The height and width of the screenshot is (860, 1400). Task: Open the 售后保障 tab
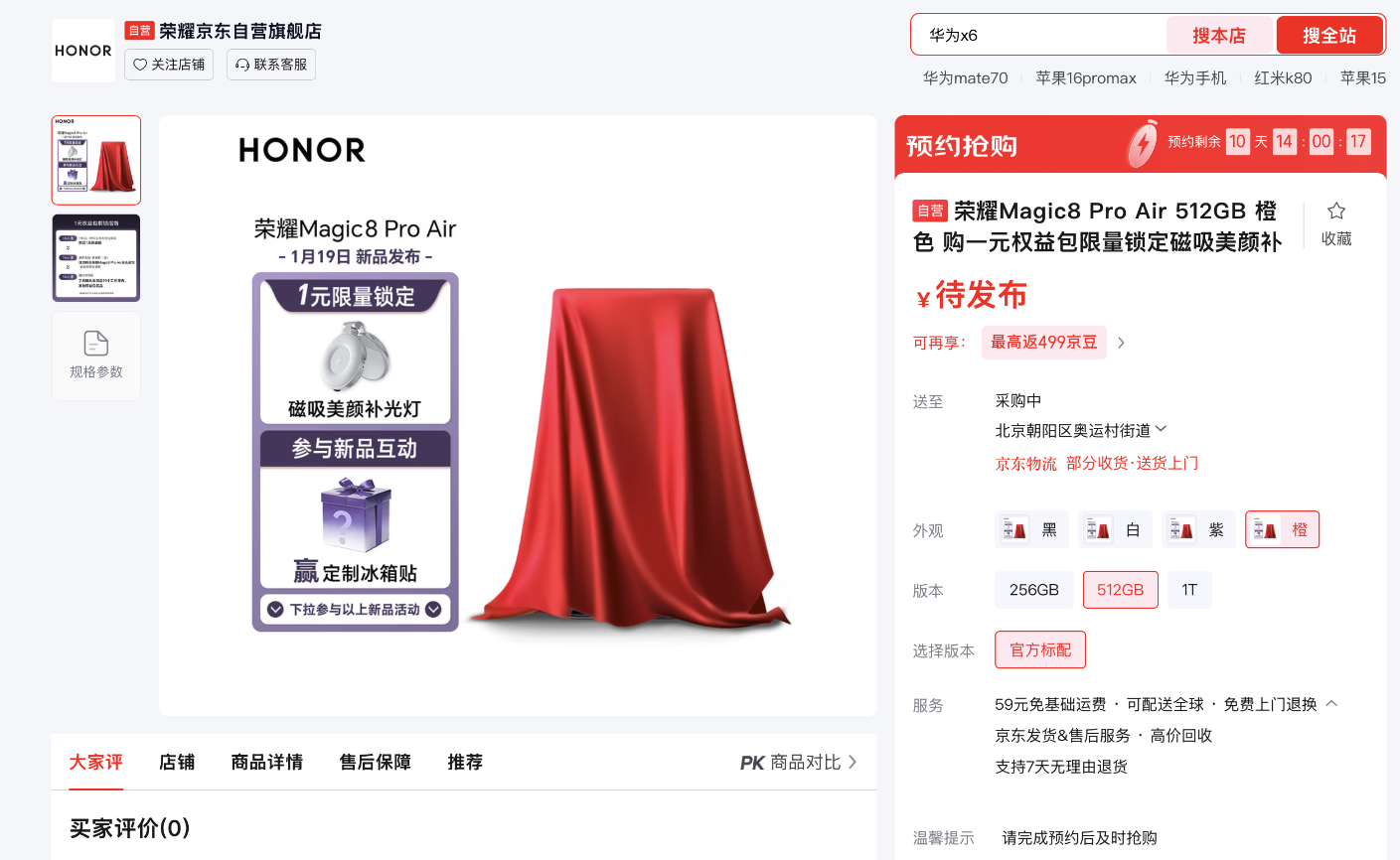tap(376, 763)
